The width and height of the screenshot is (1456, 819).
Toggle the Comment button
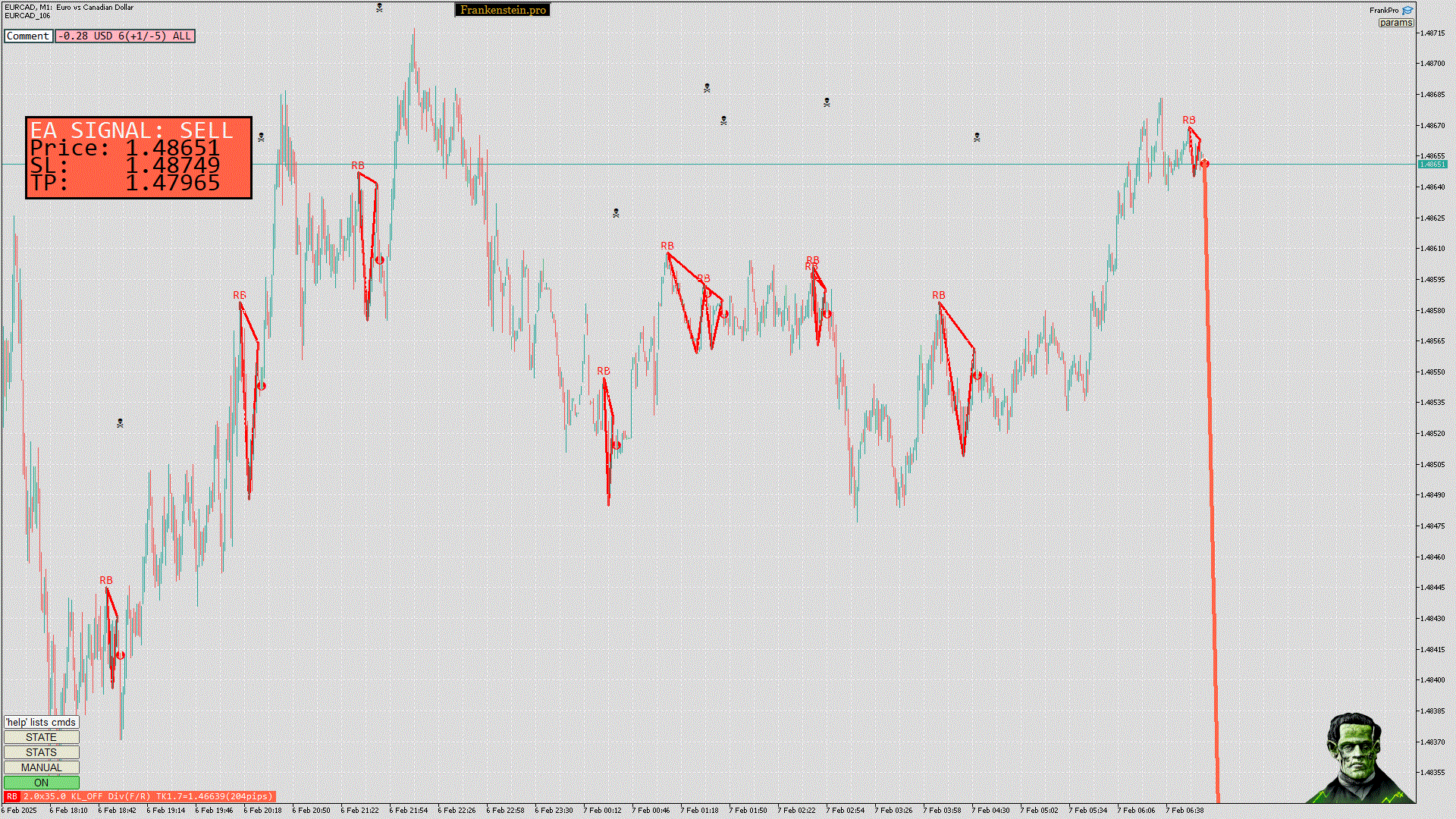click(28, 36)
